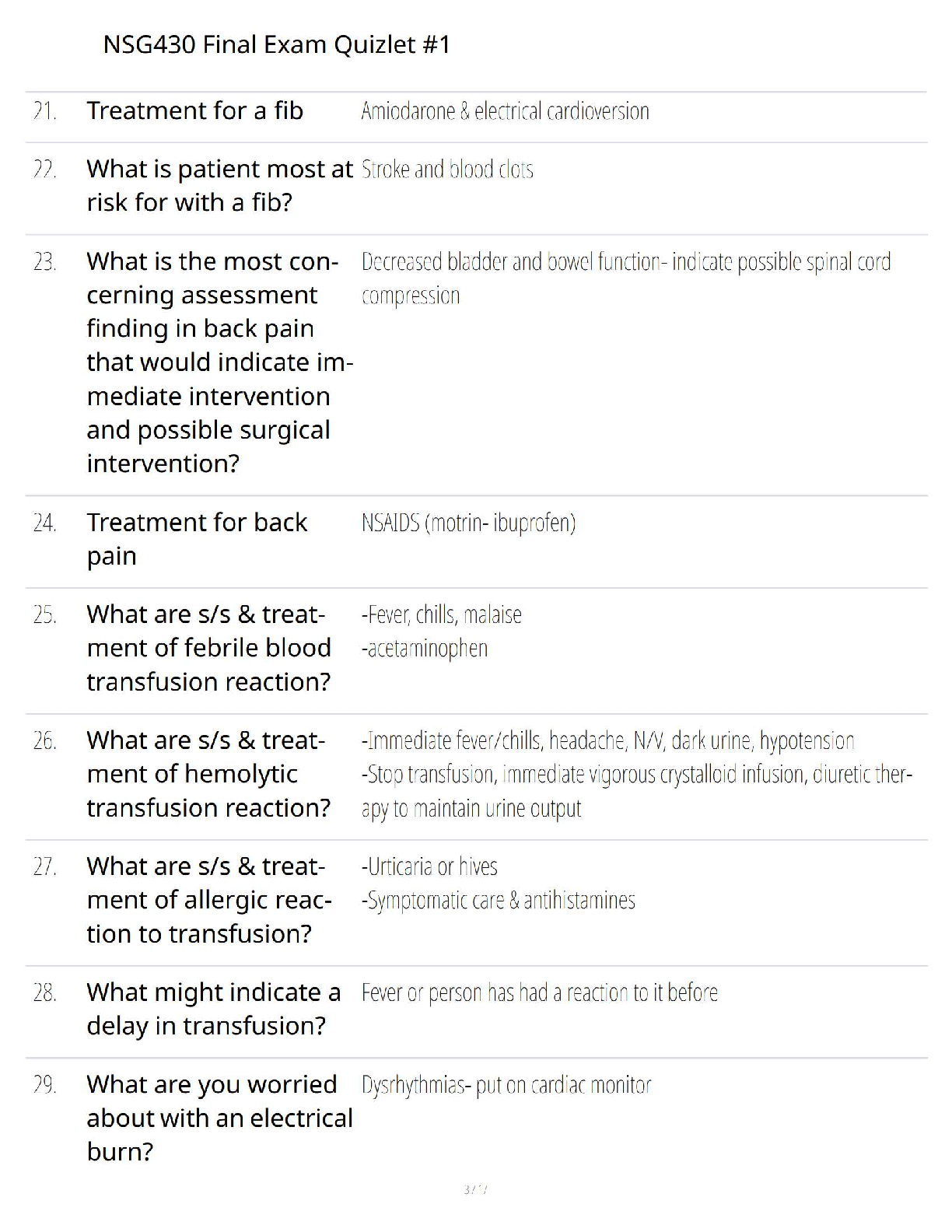The image size is (952, 1232).
Task: Select the hemolytic transfusion reaction question
Action: [208, 774]
